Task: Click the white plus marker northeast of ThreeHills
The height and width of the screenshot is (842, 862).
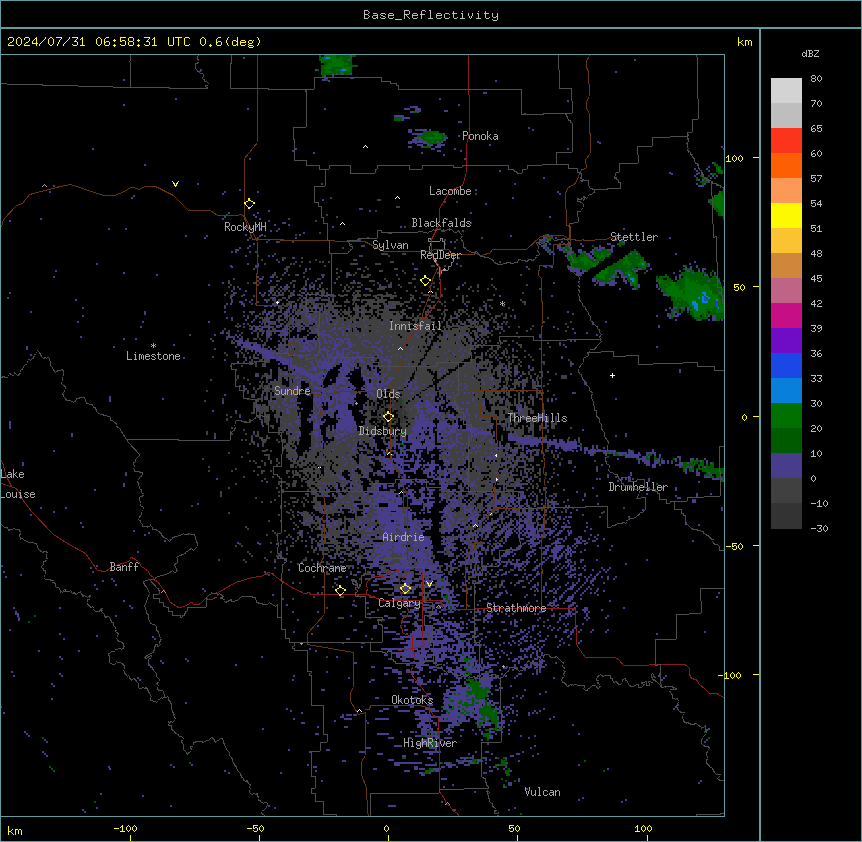Action: pyautogui.click(x=612, y=375)
